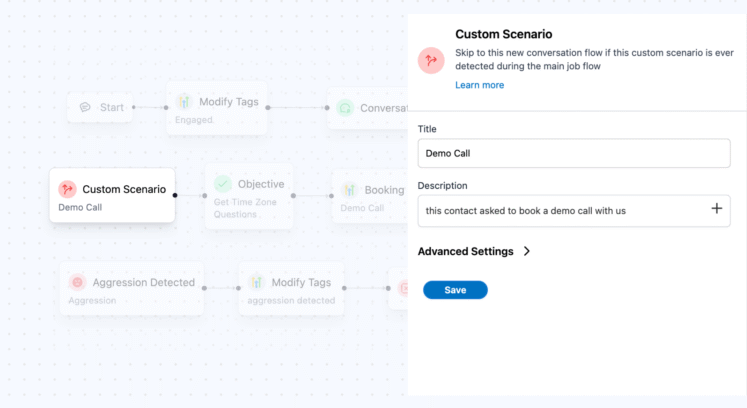This screenshot has height=408, width=747.
Task: Expand Advanced Settings chevron
Action: pyautogui.click(x=526, y=251)
